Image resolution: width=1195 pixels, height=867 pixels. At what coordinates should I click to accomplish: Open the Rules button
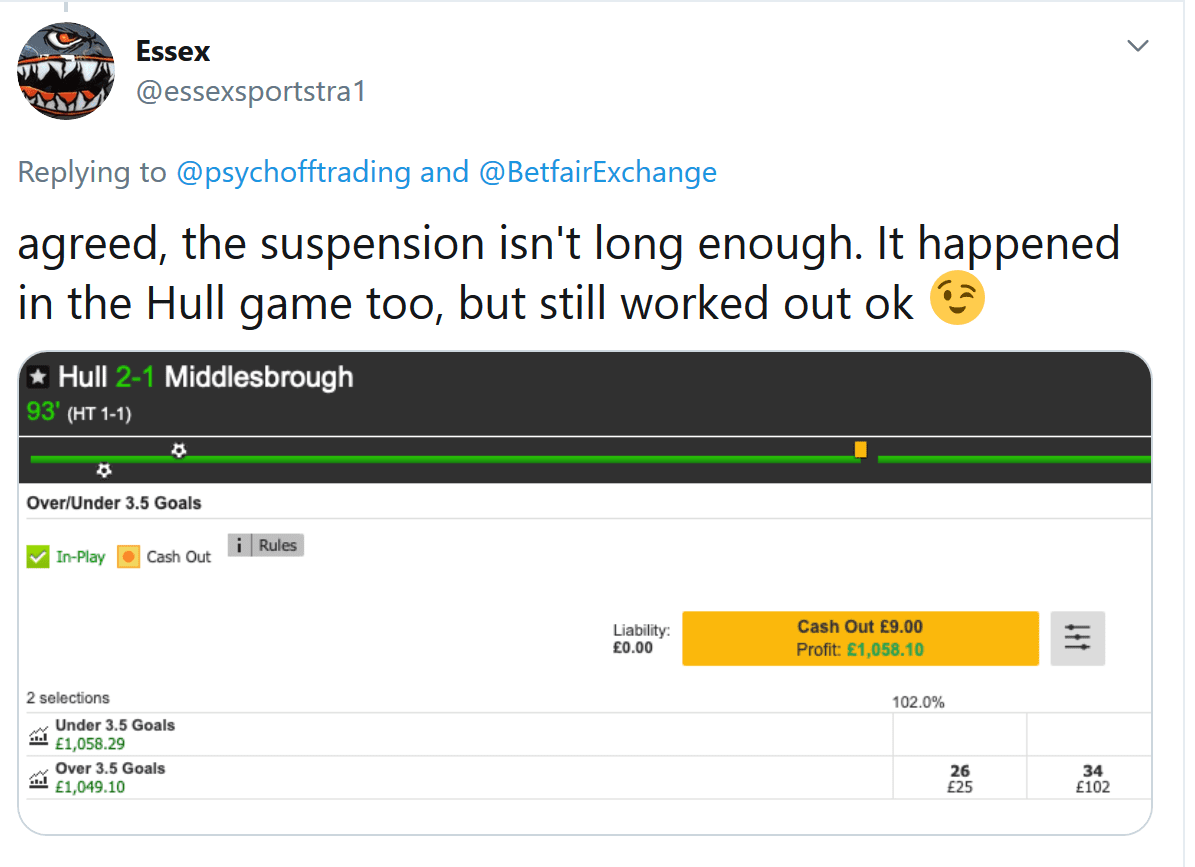pos(277,545)
